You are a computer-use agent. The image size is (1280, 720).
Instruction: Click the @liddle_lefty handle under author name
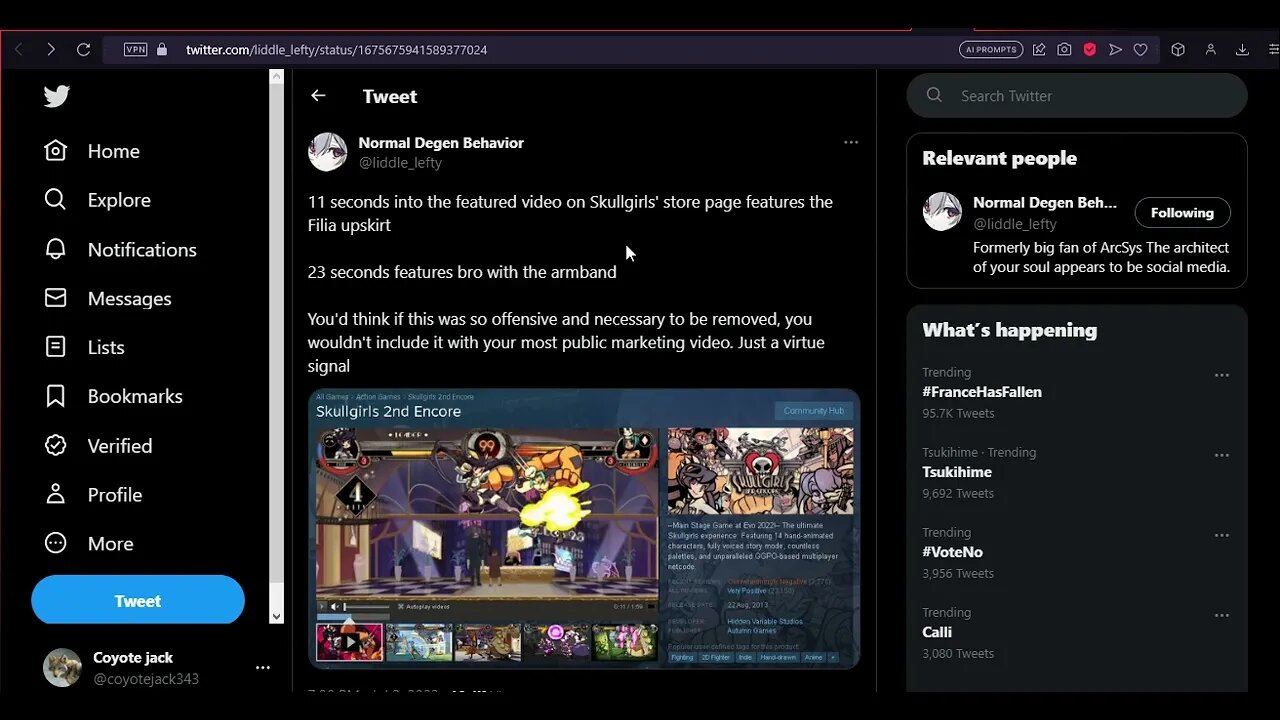(x=400, y=162)
